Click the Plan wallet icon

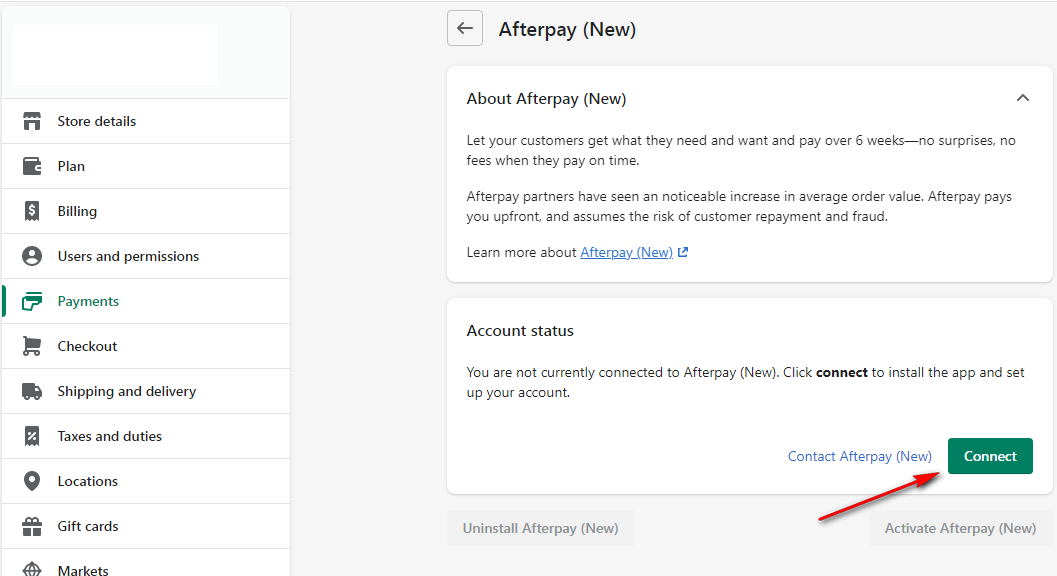(x=32, y=166)
